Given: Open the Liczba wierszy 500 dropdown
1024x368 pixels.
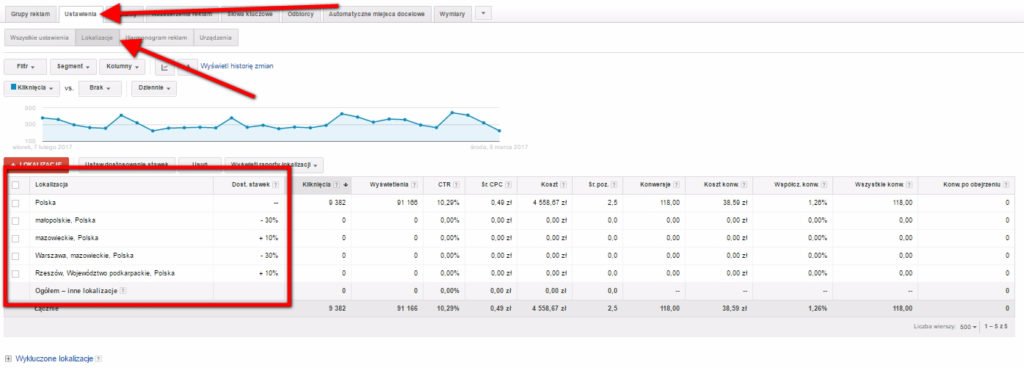Looking at the screenshot, I should tap(969, 326).
